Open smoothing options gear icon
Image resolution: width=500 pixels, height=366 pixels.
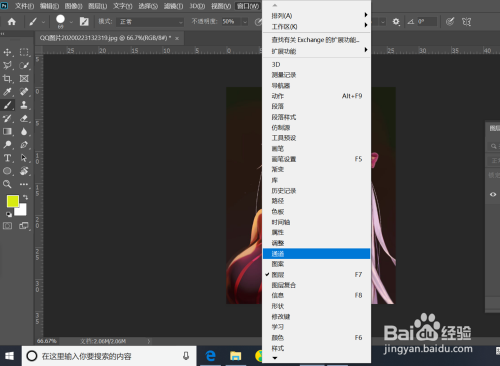point(396,22)
